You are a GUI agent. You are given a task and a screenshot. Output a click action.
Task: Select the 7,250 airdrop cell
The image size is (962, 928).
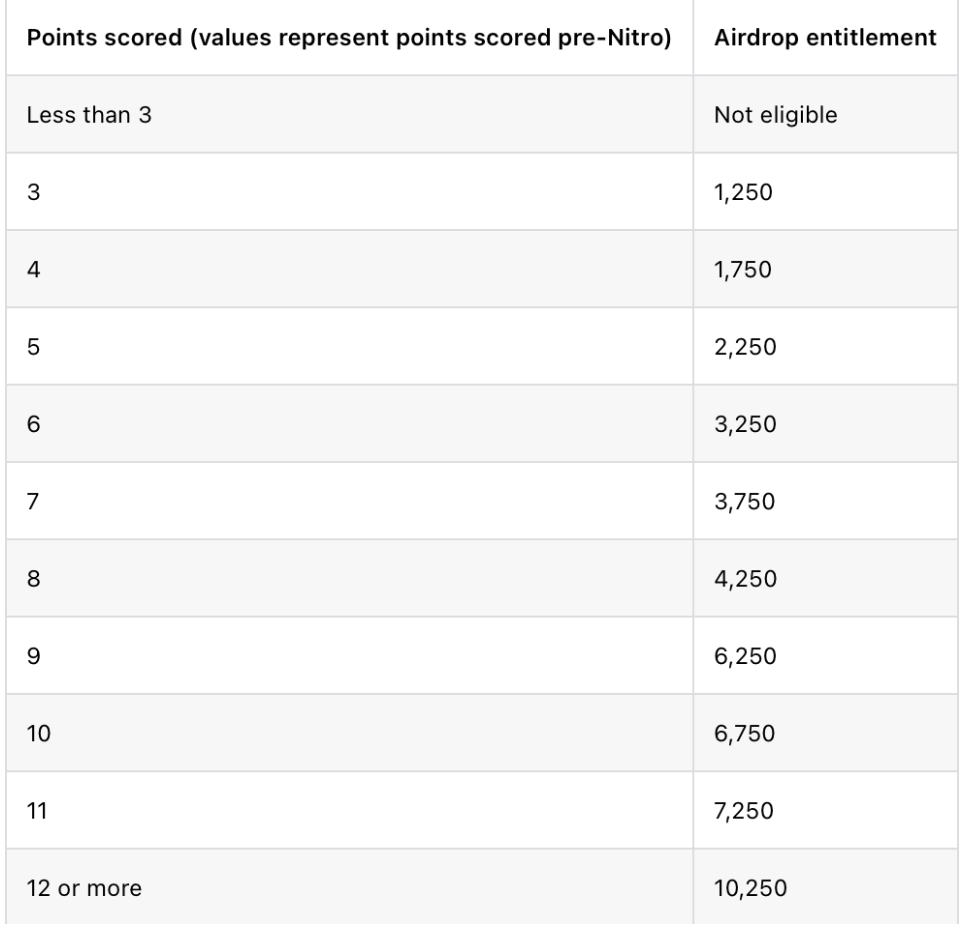point(746,811)
